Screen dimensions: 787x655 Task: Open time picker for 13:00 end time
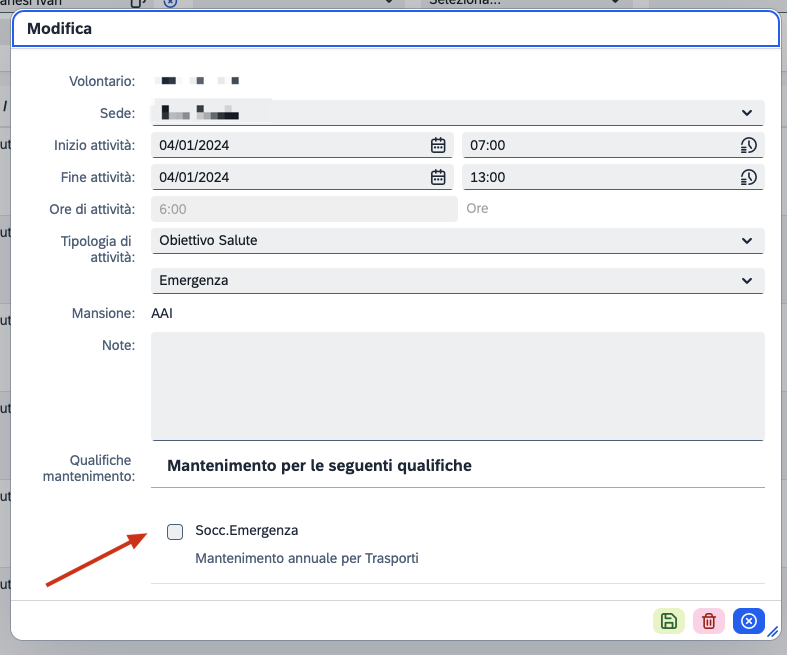tap(748, 177)
